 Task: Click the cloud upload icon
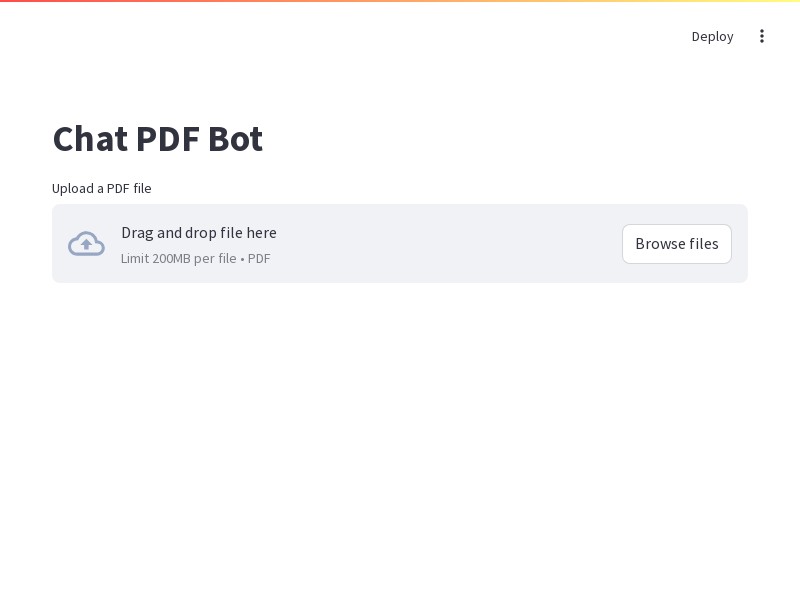(x=86, y=244)
